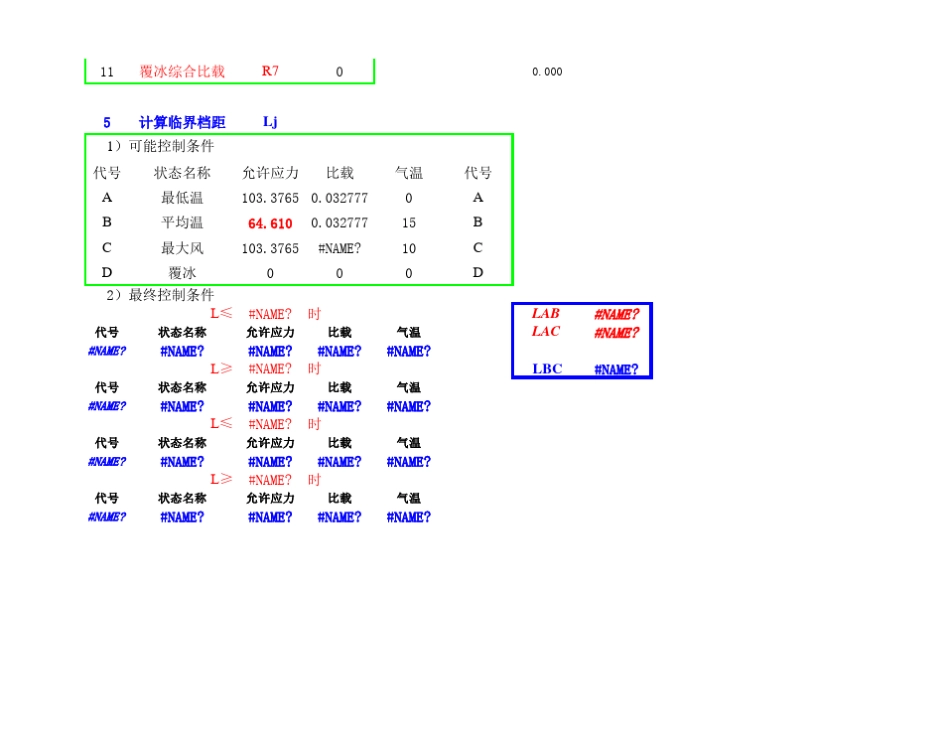Click the 0.000 value cell
This screenshot has height=735, width=950.
pyautogui.click(x=547, y=72)
